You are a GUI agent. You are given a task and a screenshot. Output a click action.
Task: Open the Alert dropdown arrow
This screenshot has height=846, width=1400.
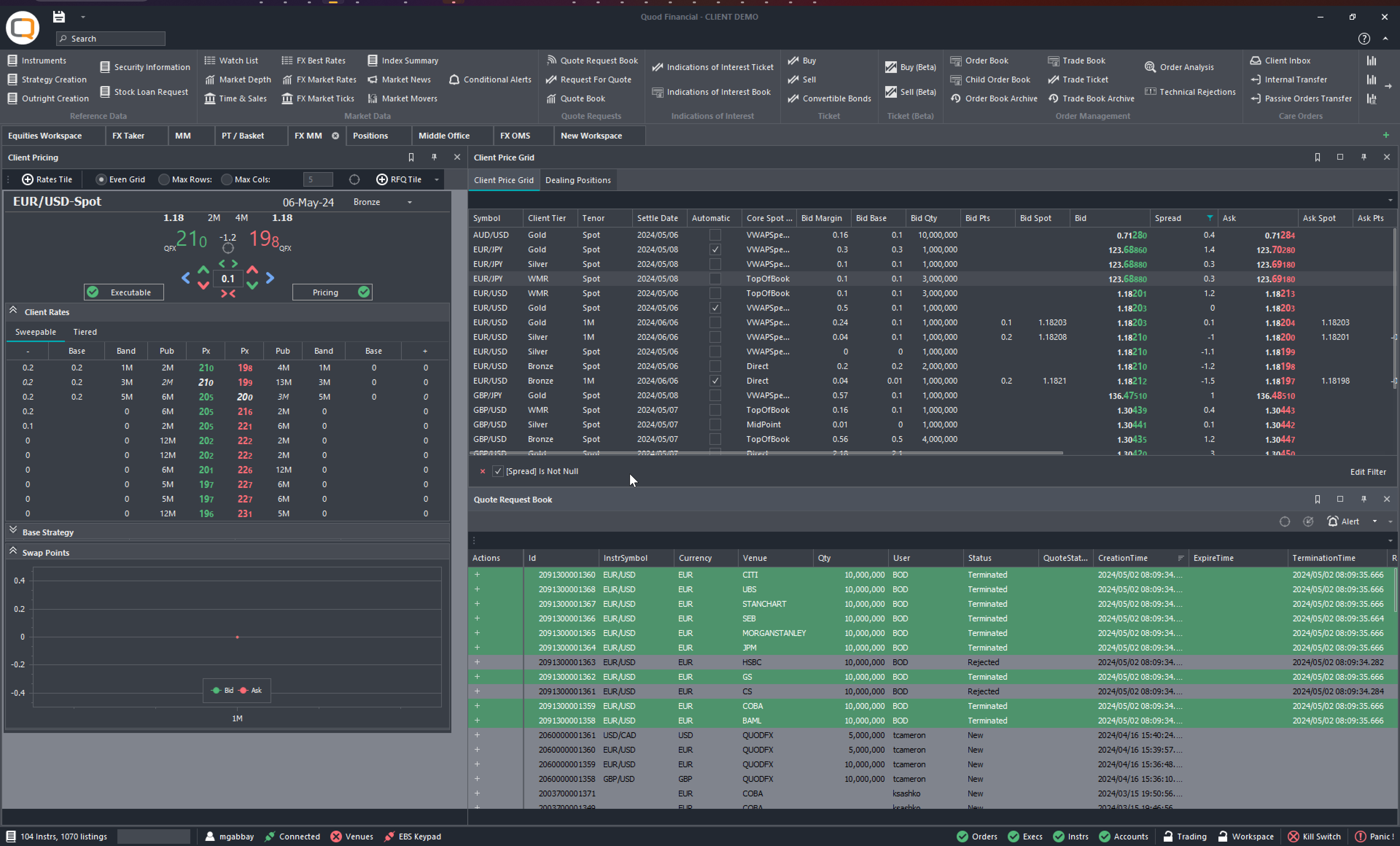[x=1374, y=521]
